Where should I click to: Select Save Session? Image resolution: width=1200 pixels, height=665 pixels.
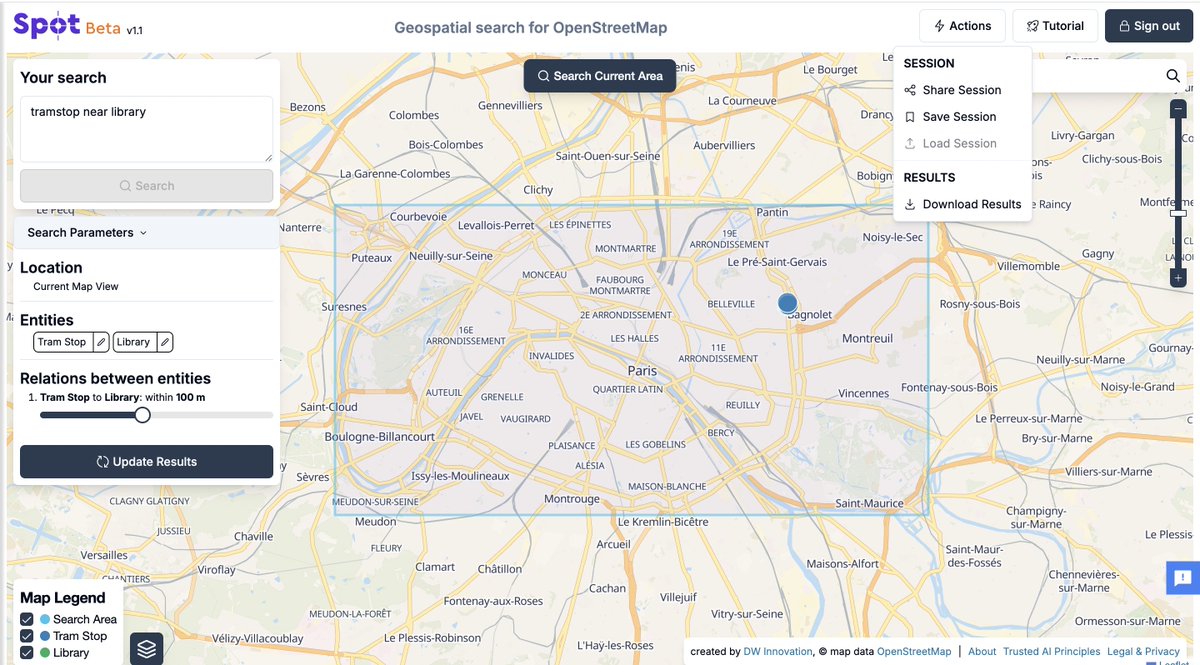coord(962,117)
